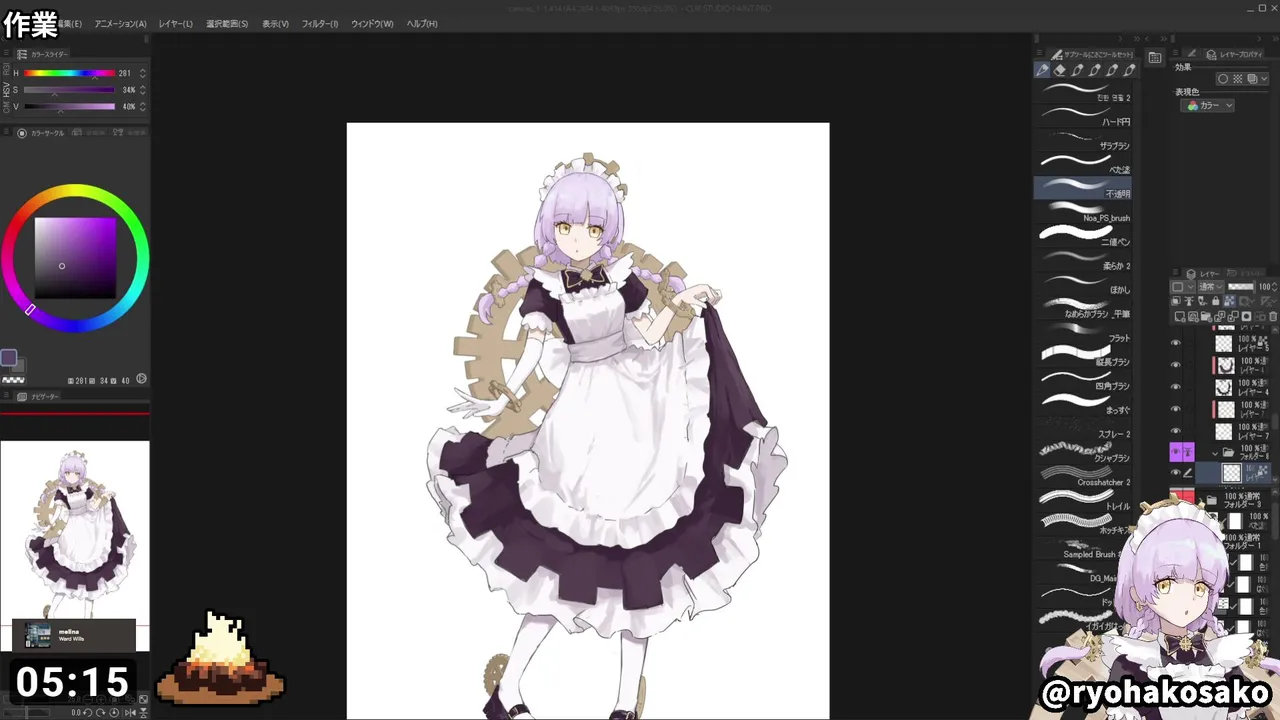Switch color slider to HSV mode
This screenshot has height=720, width=1280.
(5, 90)
